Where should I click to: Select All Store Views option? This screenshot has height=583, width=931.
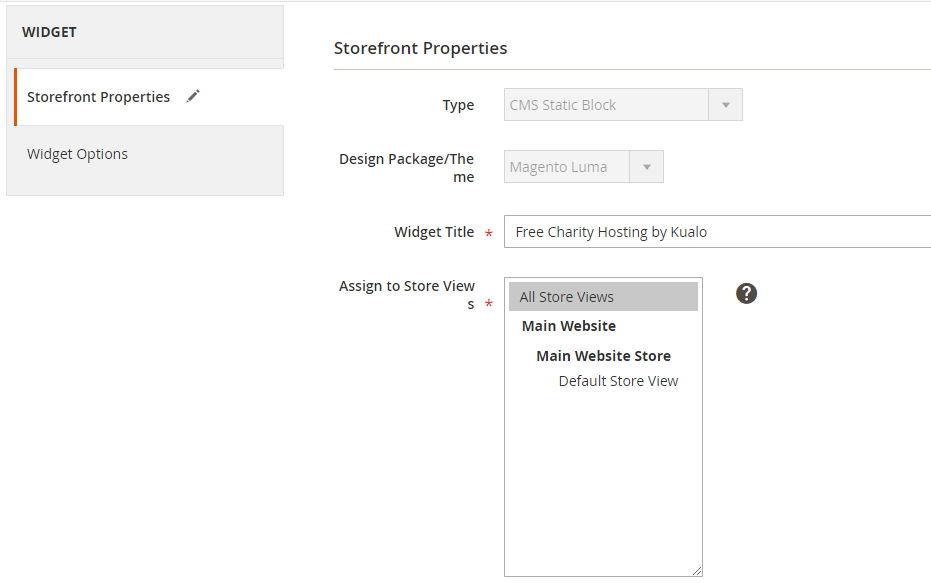coord(603,297)
